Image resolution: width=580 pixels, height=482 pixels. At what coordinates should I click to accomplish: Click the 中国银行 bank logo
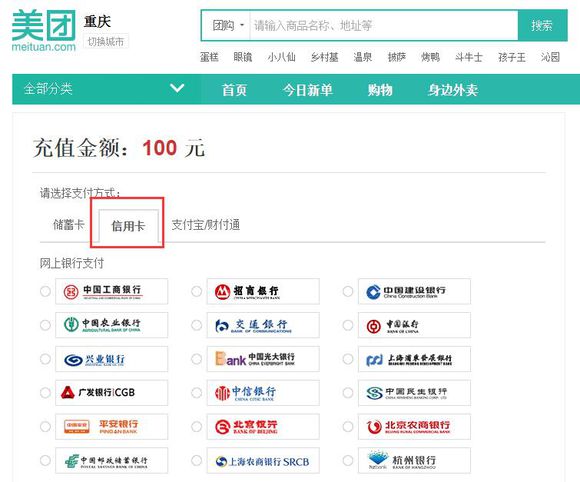point(414,325)
